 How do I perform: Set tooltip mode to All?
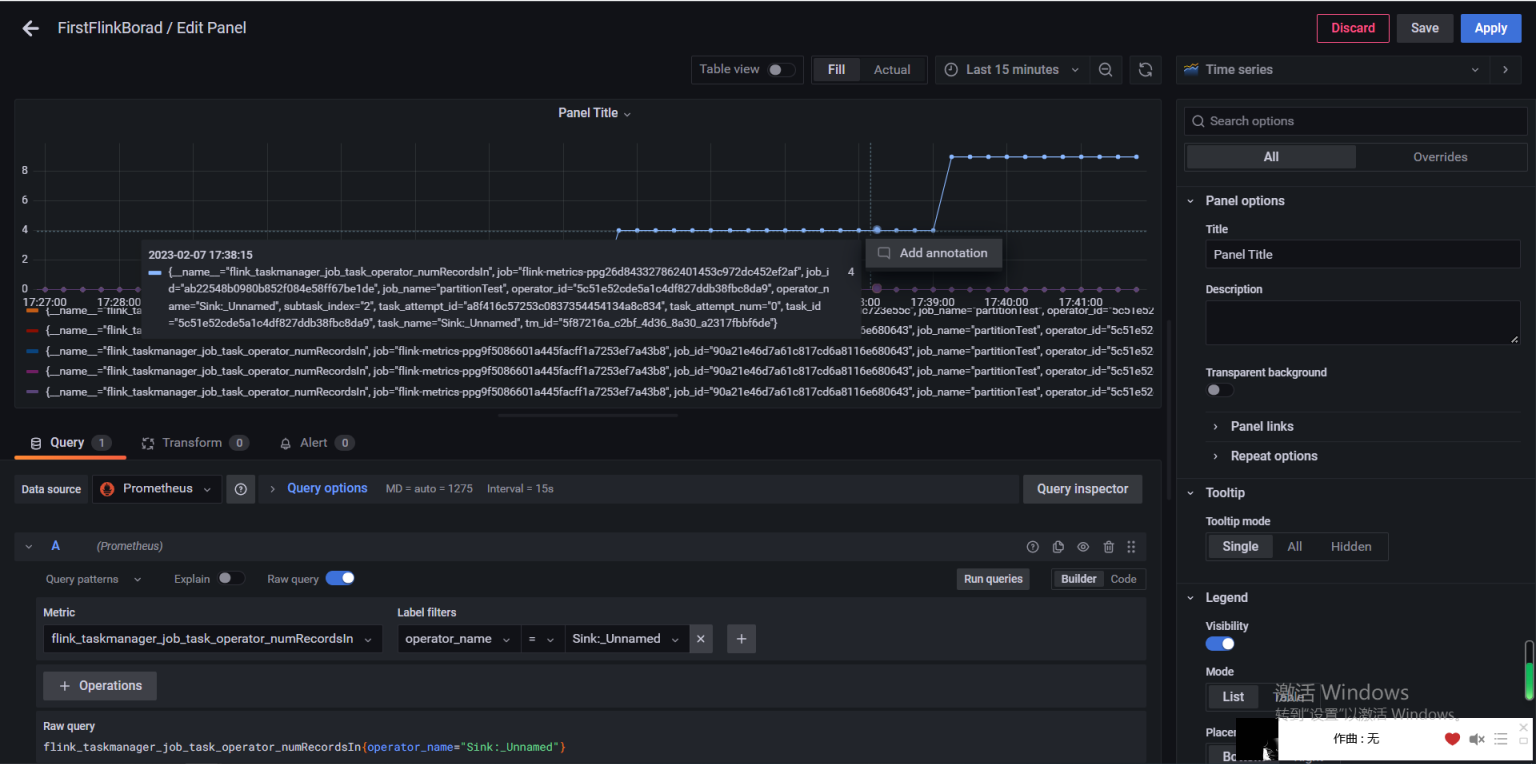pyautogui.click(x=1295, y=547)
